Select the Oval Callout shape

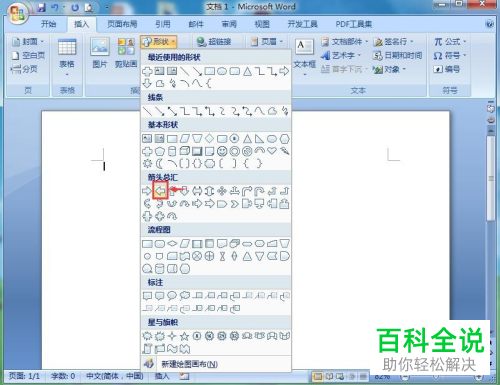click(172, 296)
